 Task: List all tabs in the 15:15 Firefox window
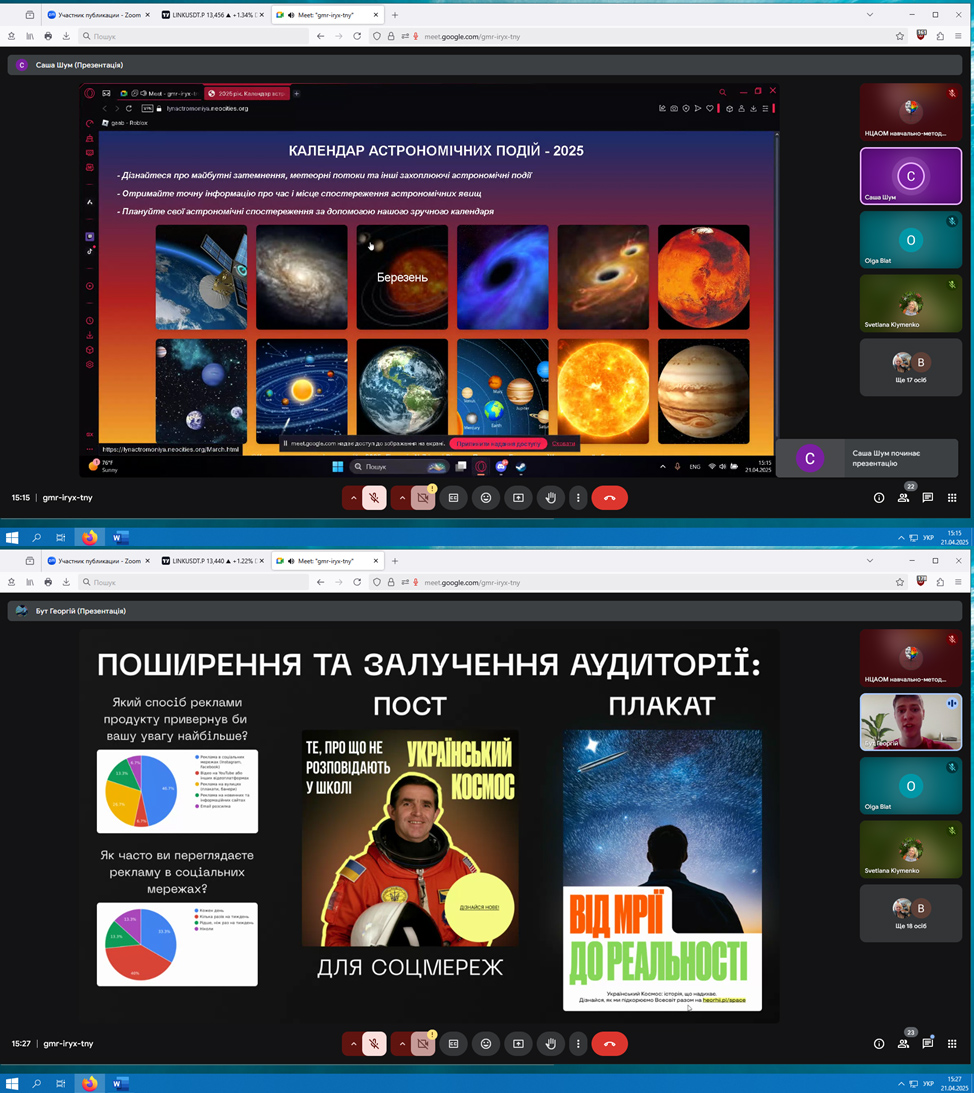click(x=869, y=15)
